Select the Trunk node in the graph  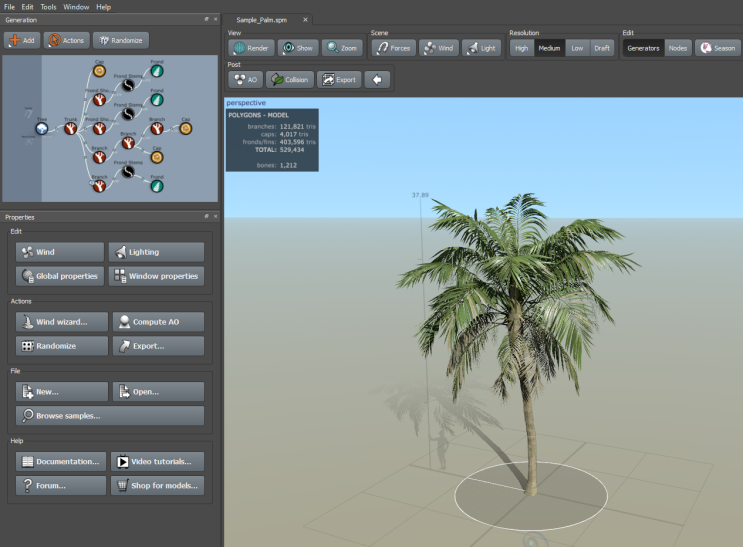pyautogui.click(x=71, y=128)
